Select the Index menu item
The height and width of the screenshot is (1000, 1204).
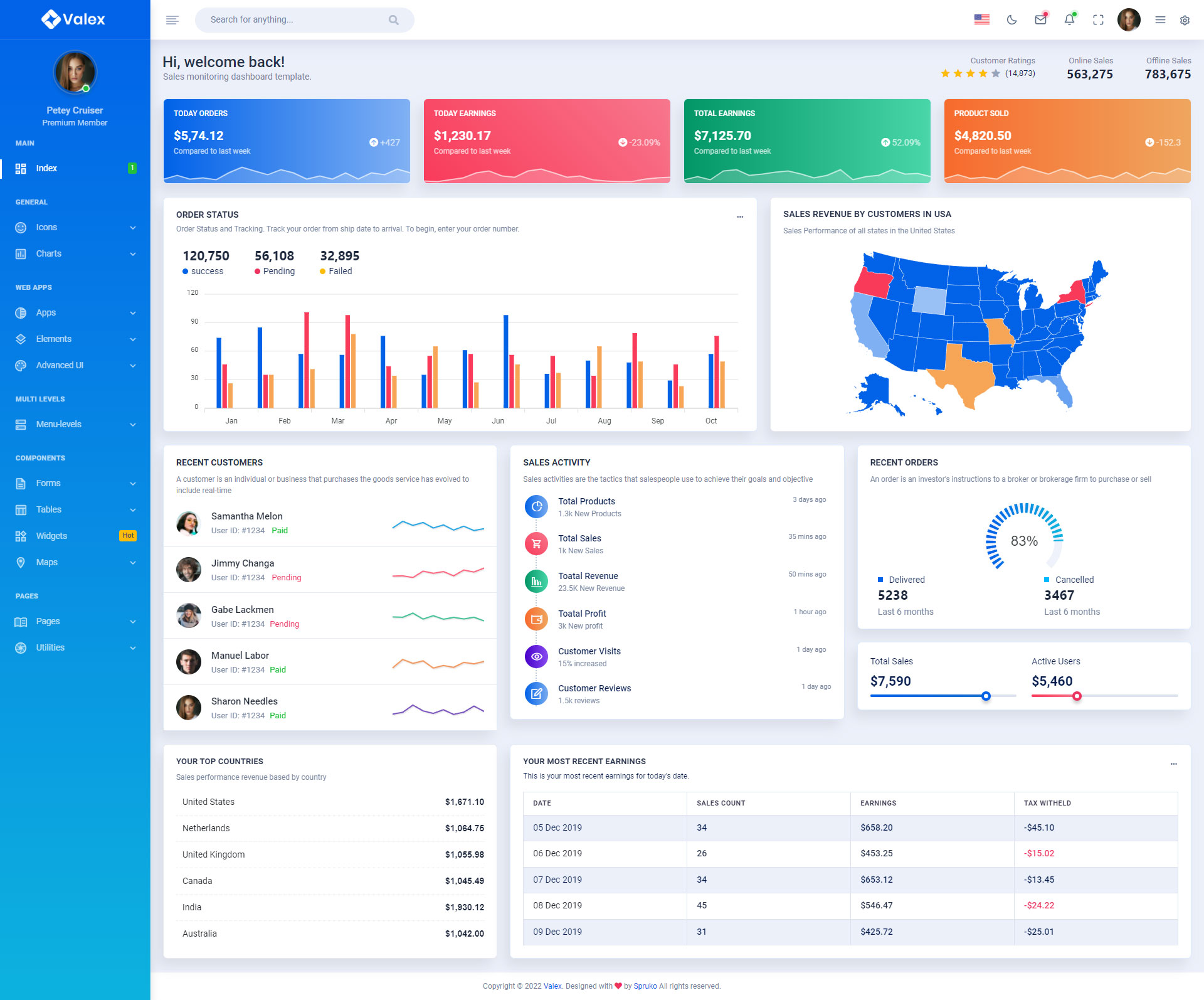click(46, 168)
